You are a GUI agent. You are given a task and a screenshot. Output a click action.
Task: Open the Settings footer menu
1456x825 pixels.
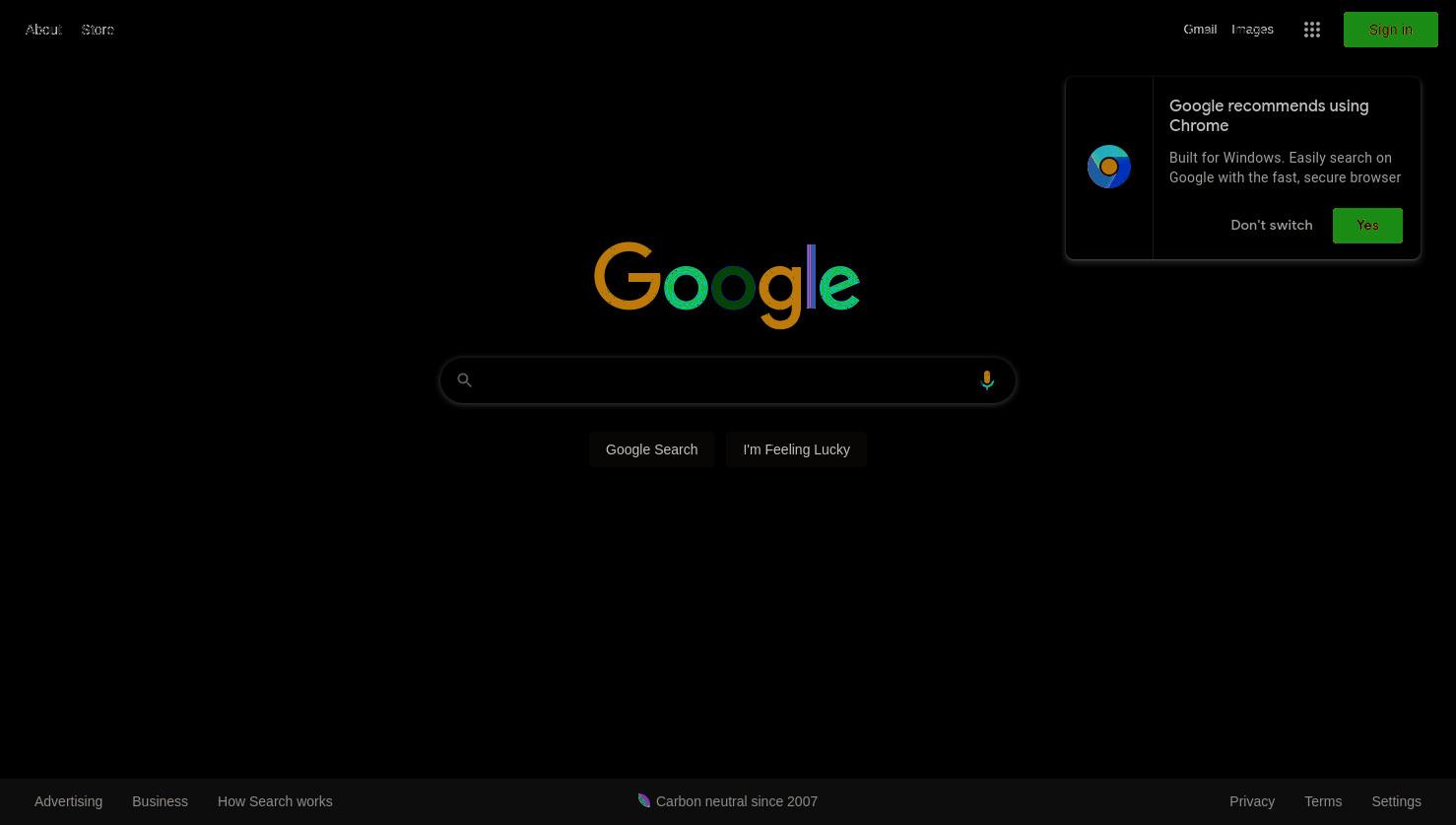pos(1396,801)
